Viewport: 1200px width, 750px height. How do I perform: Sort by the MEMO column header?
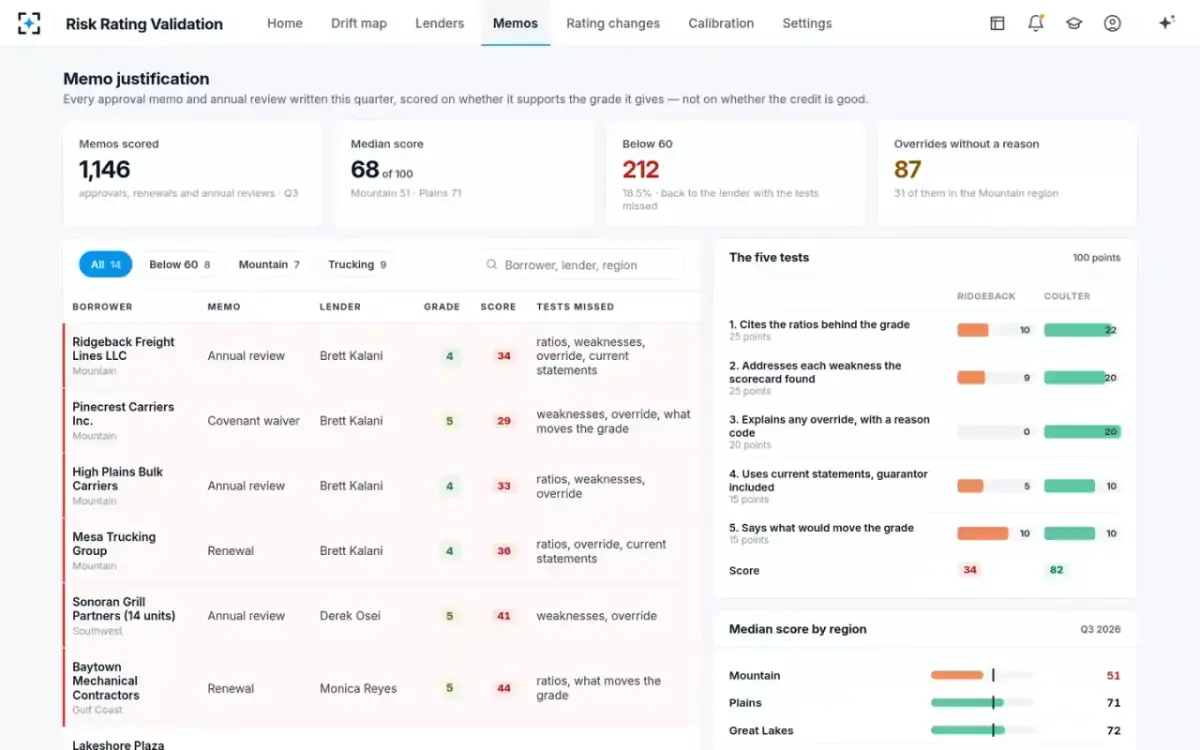(223, 307)
